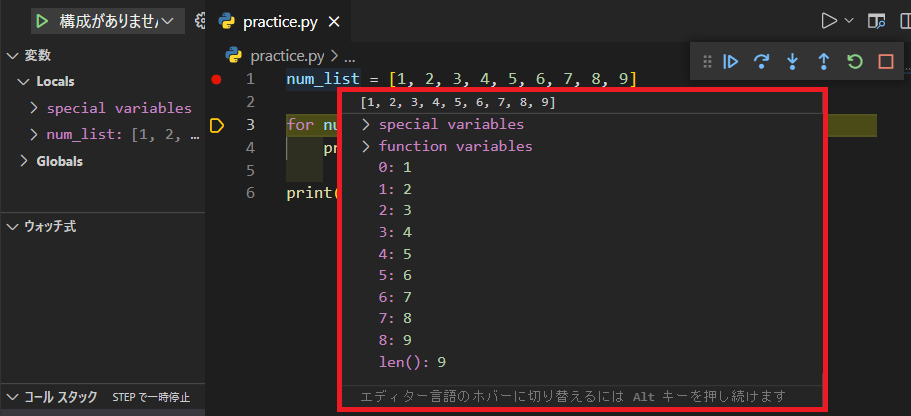Click the 'STEP で一時停止' call stack status
Viewport: 911px width, 416px height.
(151, 398)
